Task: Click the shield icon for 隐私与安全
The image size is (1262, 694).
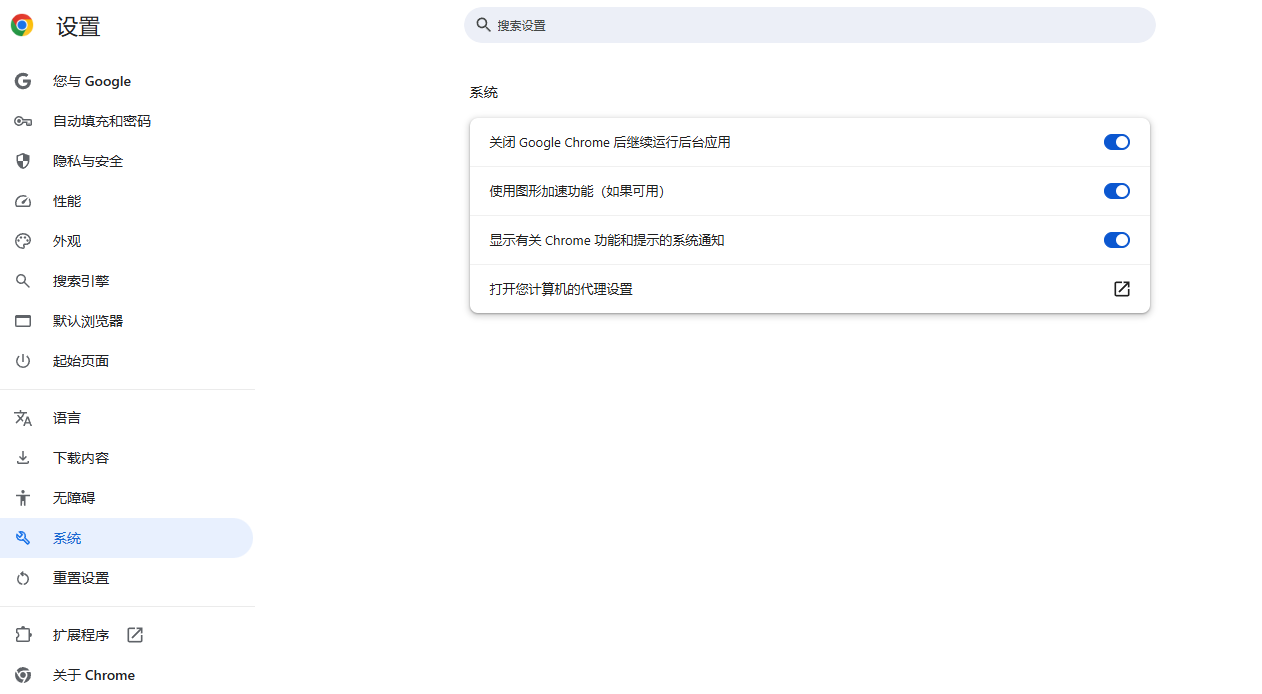Action: tap(23, 161)
